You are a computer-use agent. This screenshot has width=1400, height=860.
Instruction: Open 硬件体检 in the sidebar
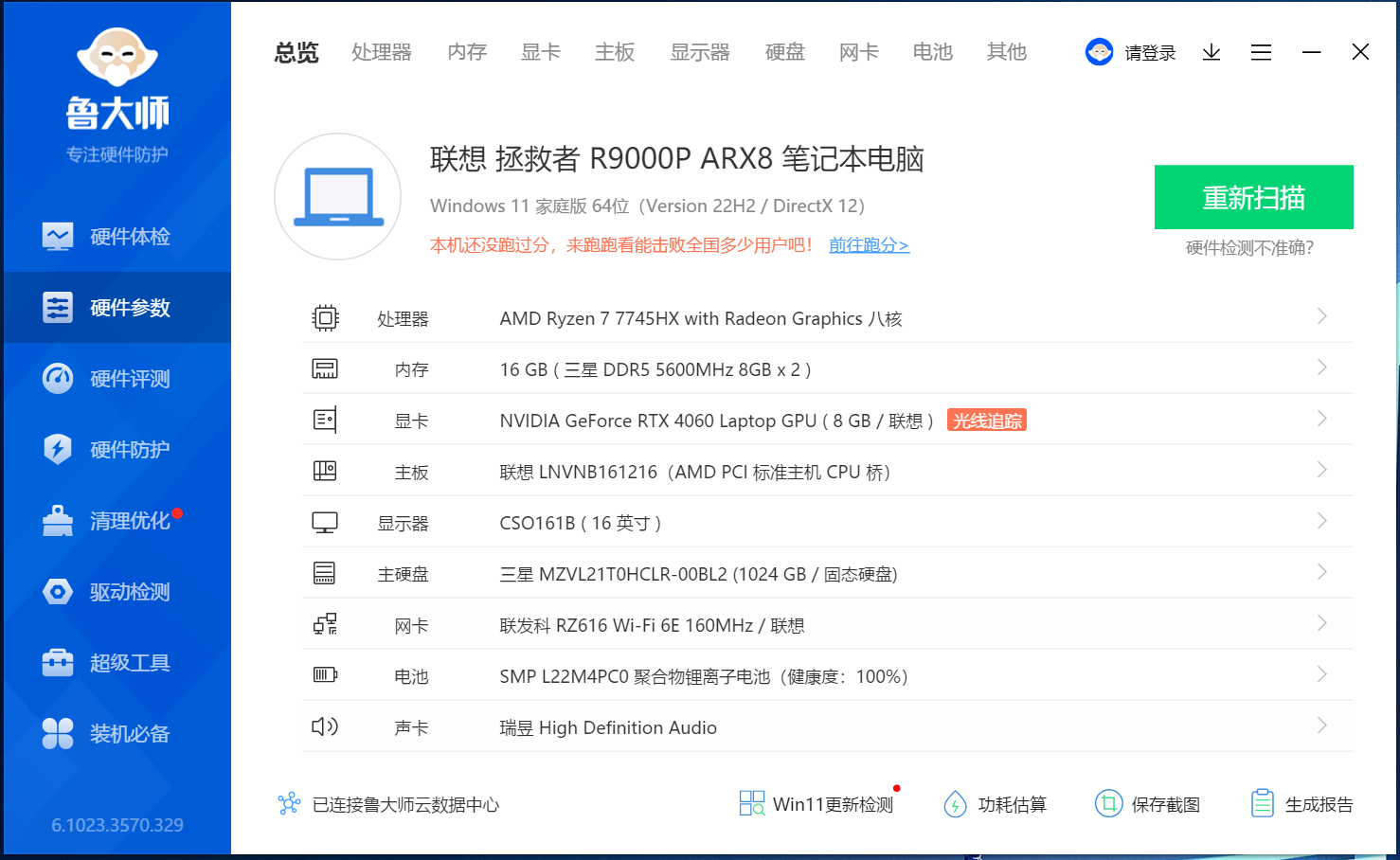[x=117, y=236]
